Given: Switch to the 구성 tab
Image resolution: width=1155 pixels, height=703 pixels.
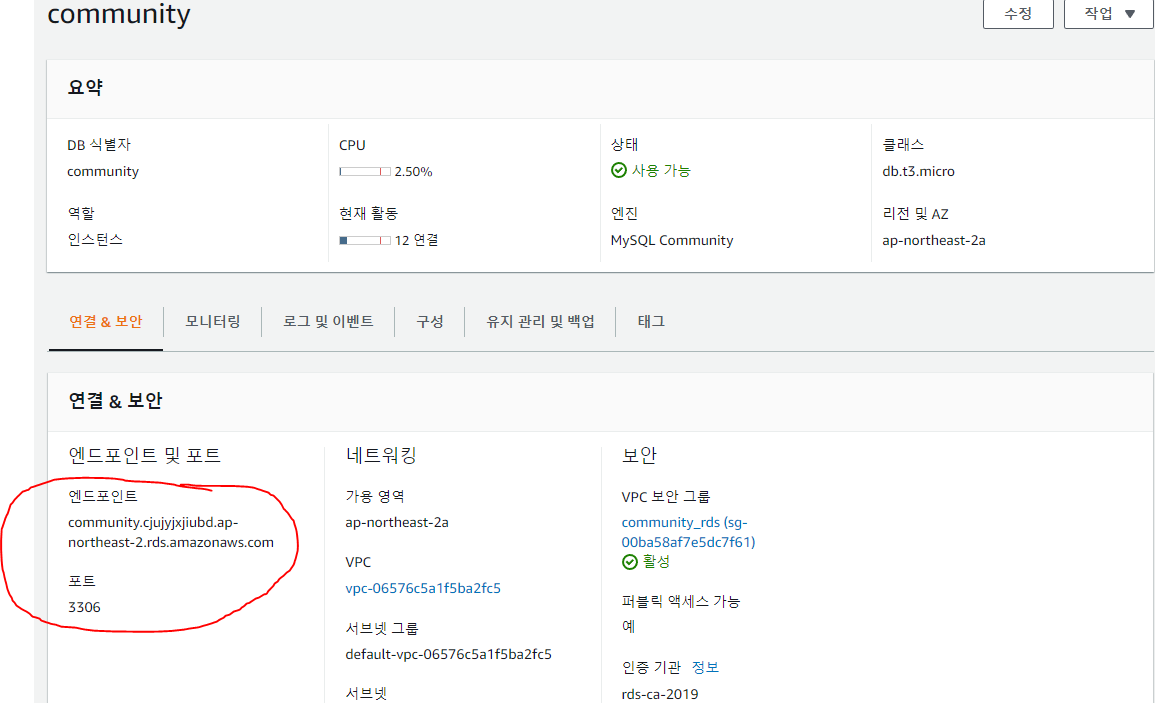Looking at the screenshot, I should tap(429, 321).
